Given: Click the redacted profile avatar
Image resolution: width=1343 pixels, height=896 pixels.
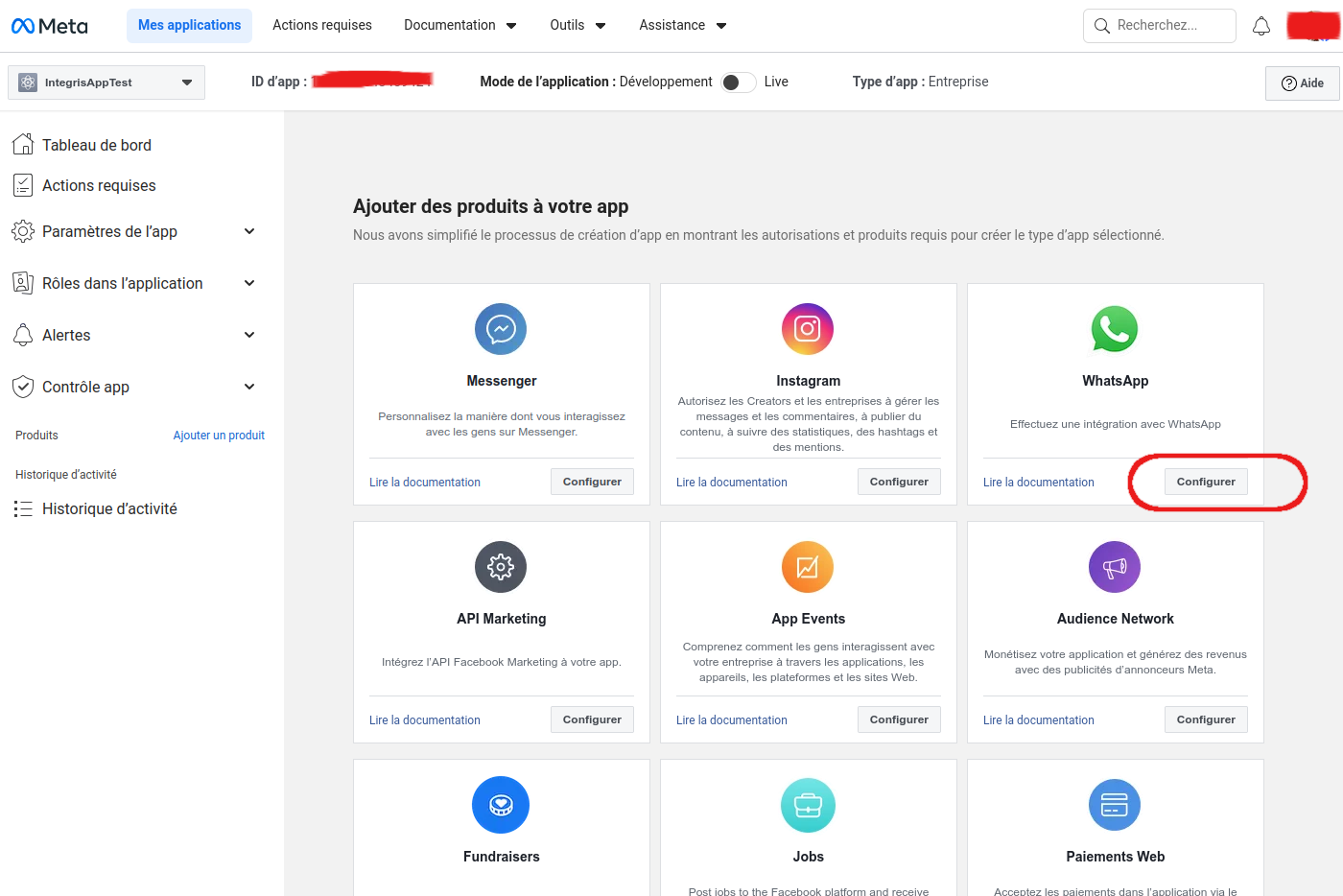Looking at the screenshot, I should [1313, 26].
